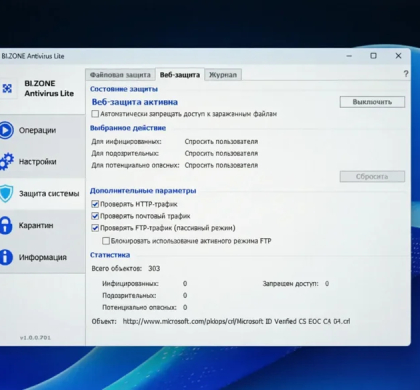Screen dimensions: 420x390
Task: Close the BI.ZONE Antivirus Lite window
Action: (398, 56)
